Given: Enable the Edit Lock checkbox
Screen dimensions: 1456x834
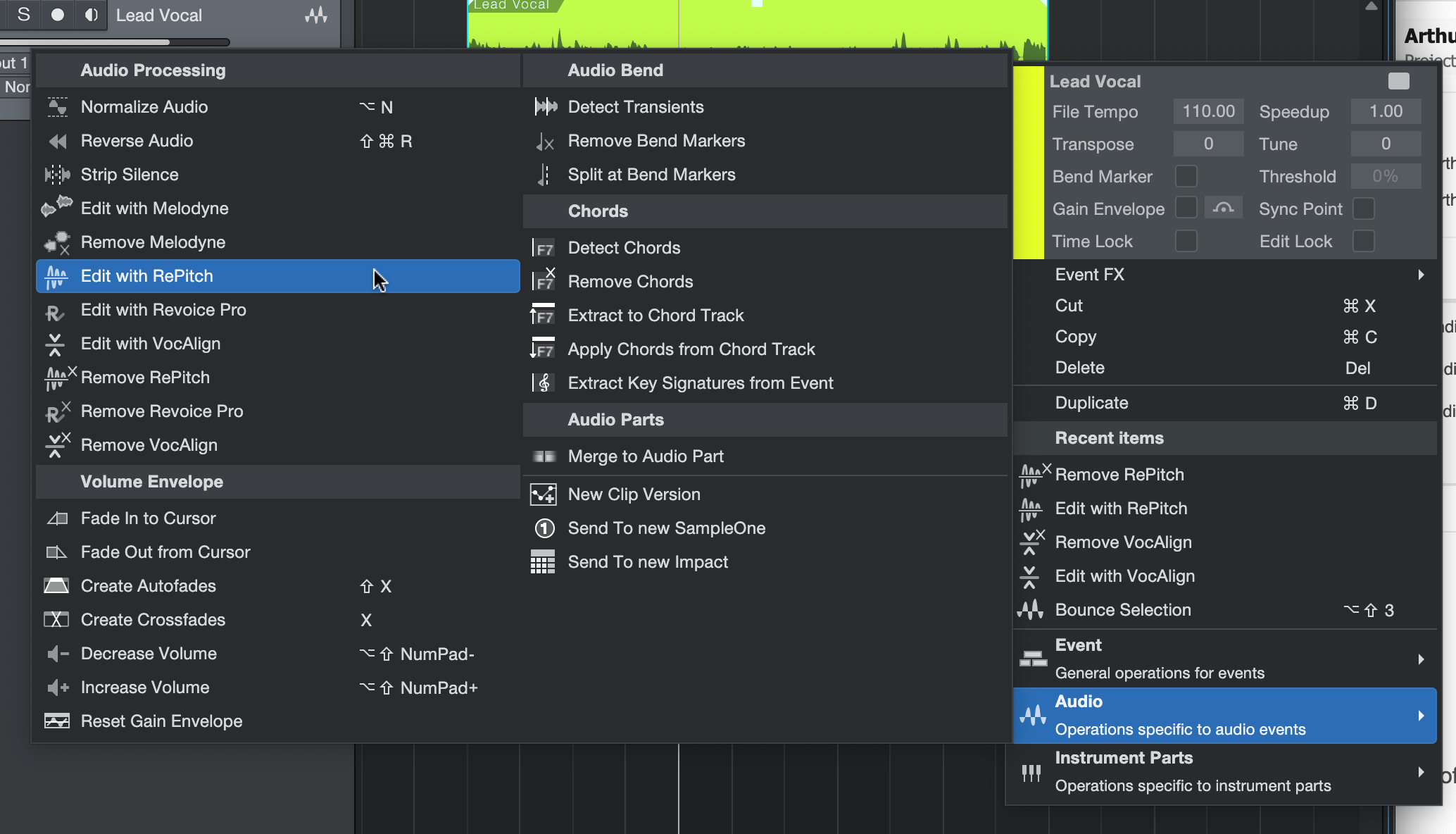Looking at the screenshot, I should pos(1364,241).
